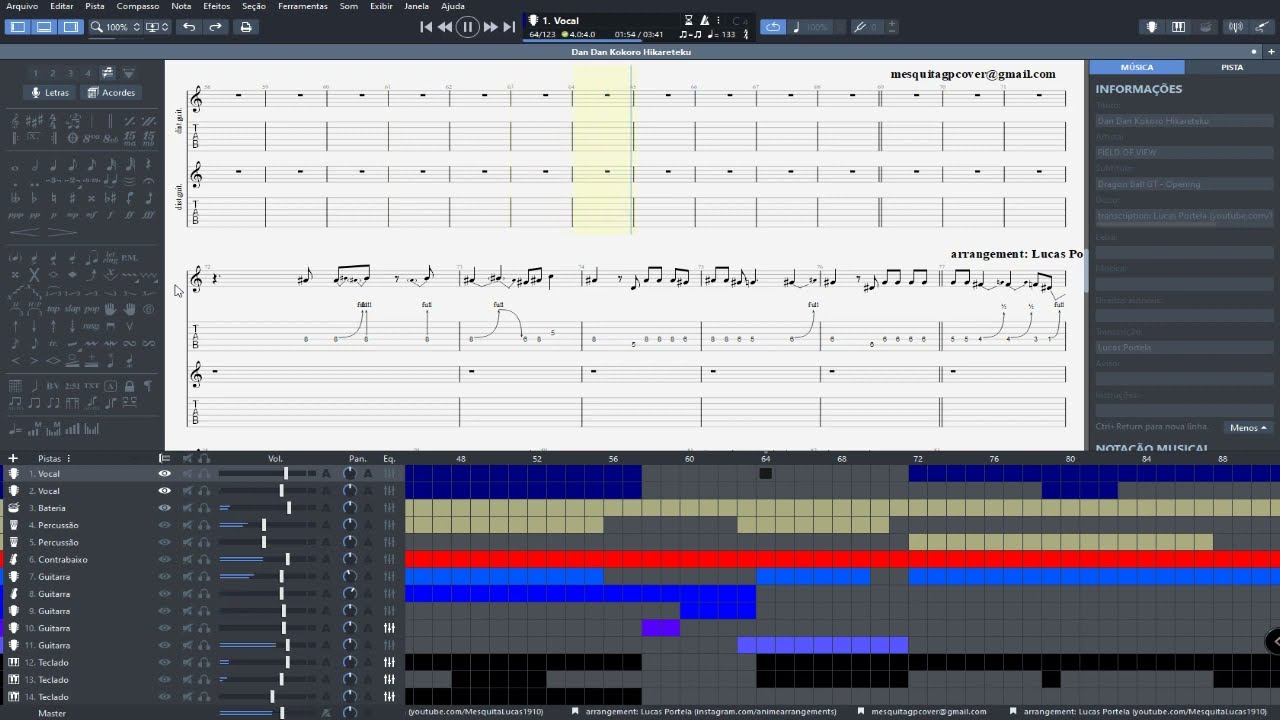Select the 6. Contrabaixo bass icon
This screenshot has width=1280, height=720.
point(15,559)
